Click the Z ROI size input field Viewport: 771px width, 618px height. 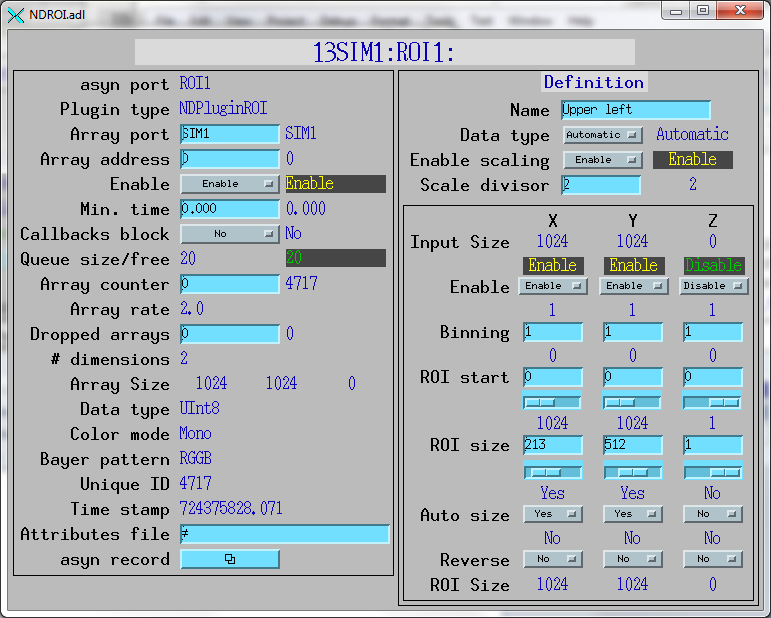pyautogui.click(x=713, y=445)
